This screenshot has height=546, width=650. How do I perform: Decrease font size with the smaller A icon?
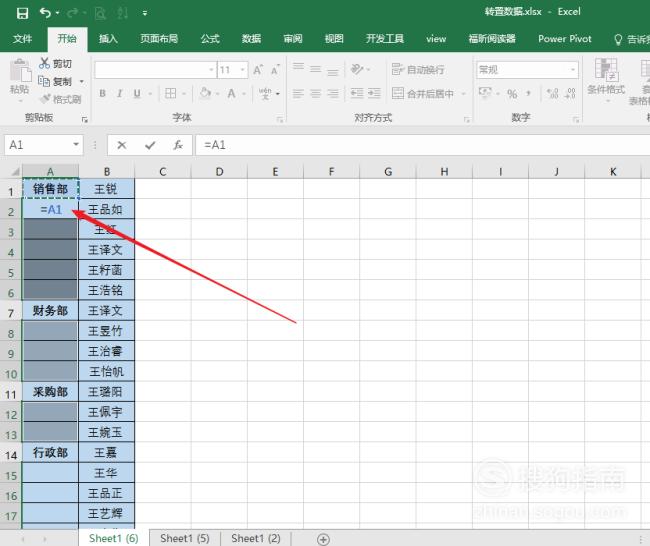coord(275,70)
